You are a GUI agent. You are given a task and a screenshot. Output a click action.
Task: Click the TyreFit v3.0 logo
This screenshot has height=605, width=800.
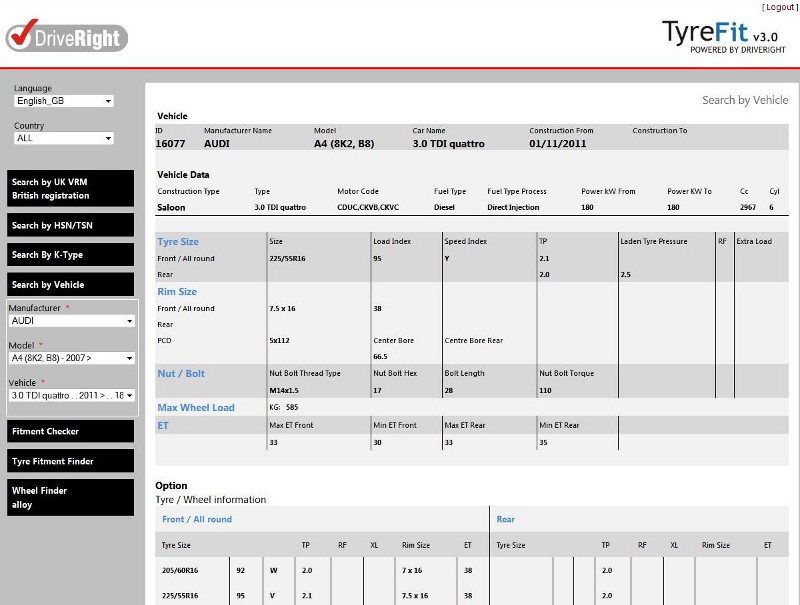(x=723, y=37)
